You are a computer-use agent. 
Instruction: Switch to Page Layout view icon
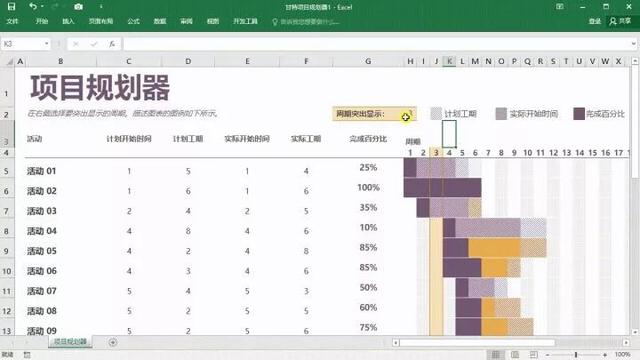pyautogui.click(x=515, y=355)
